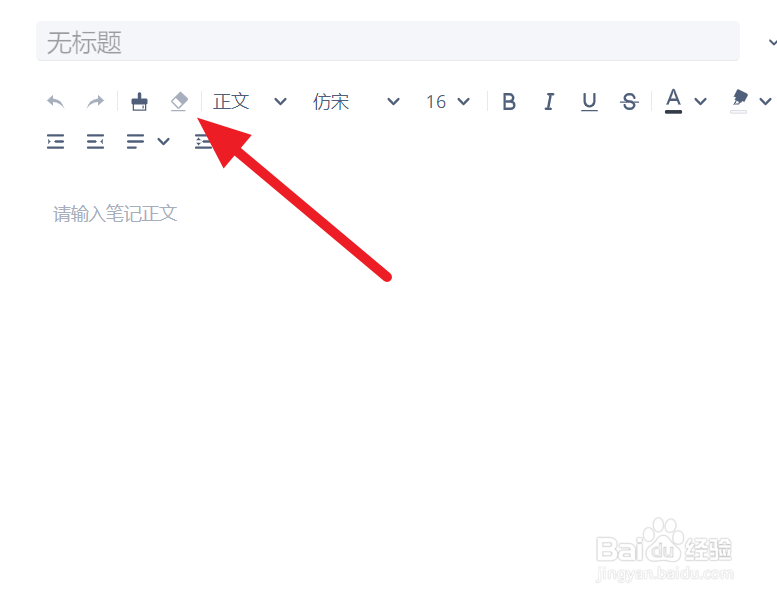Toggle underline formatting
Screen dimensions: 777x601
tap(589, 102)
